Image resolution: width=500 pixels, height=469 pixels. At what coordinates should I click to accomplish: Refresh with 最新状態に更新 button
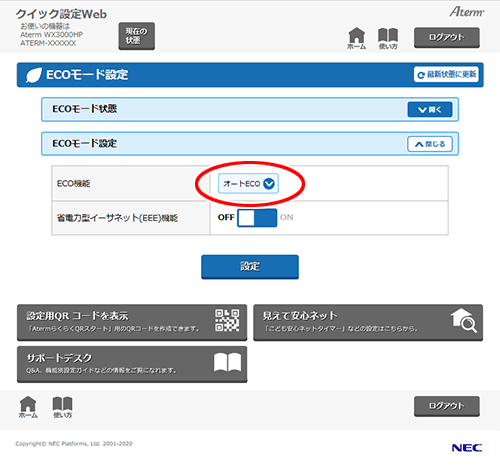click(446, 74)
